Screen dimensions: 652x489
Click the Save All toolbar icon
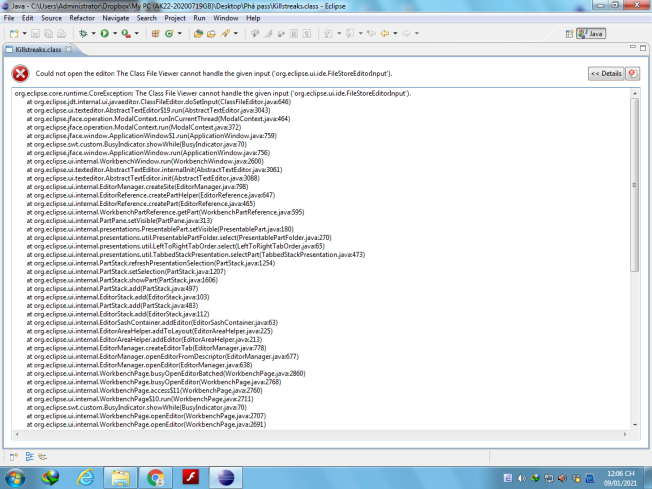[x=48, y=34]
